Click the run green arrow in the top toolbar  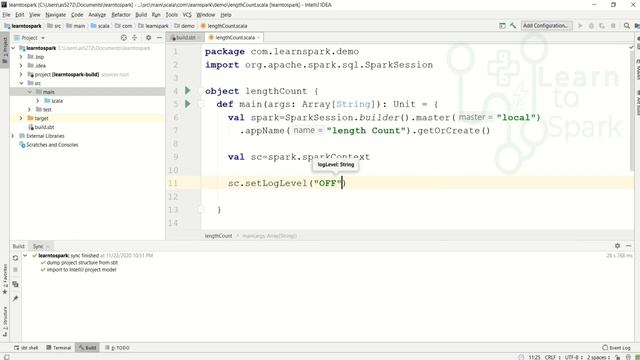580,26
